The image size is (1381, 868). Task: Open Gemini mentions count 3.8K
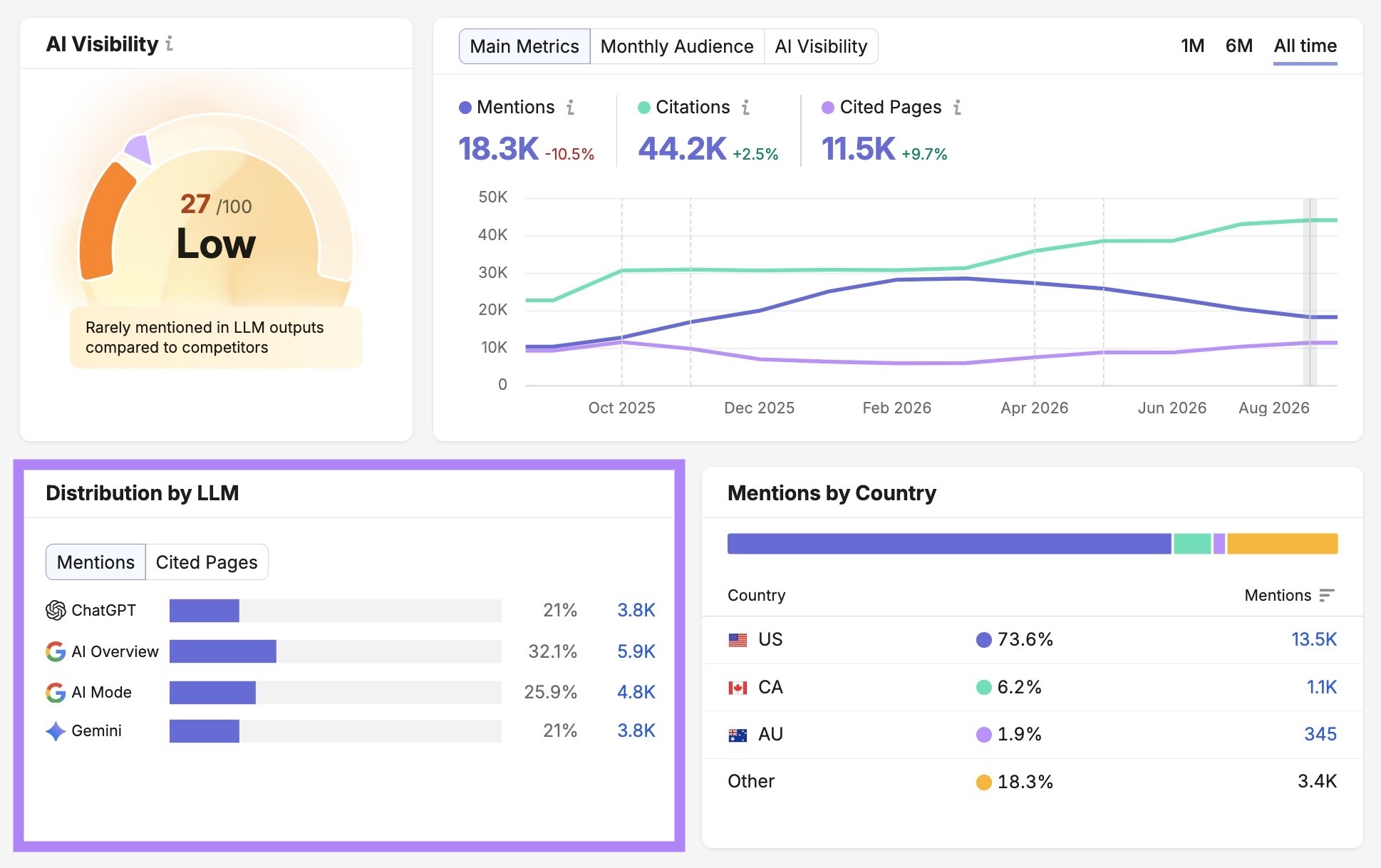pyautogui.click(x=636, y=731)
